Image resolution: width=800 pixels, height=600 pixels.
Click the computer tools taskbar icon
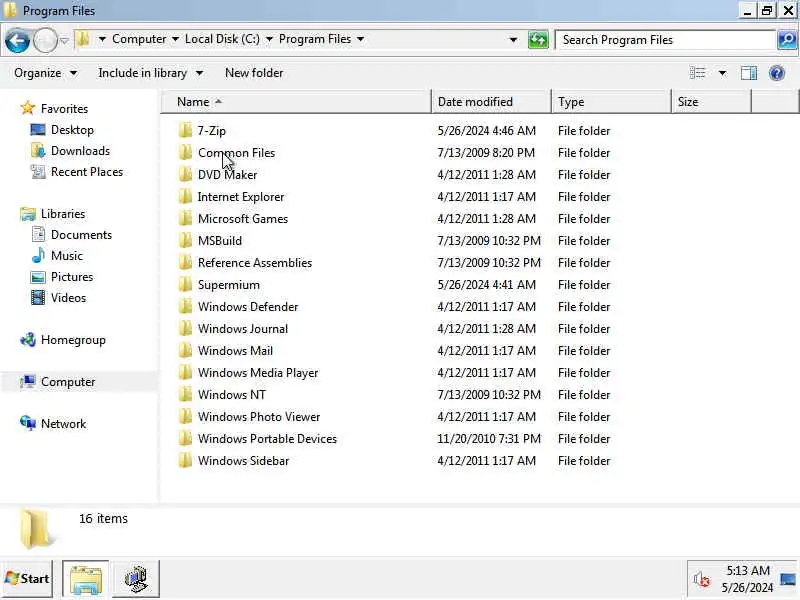(x=136, y=579)
